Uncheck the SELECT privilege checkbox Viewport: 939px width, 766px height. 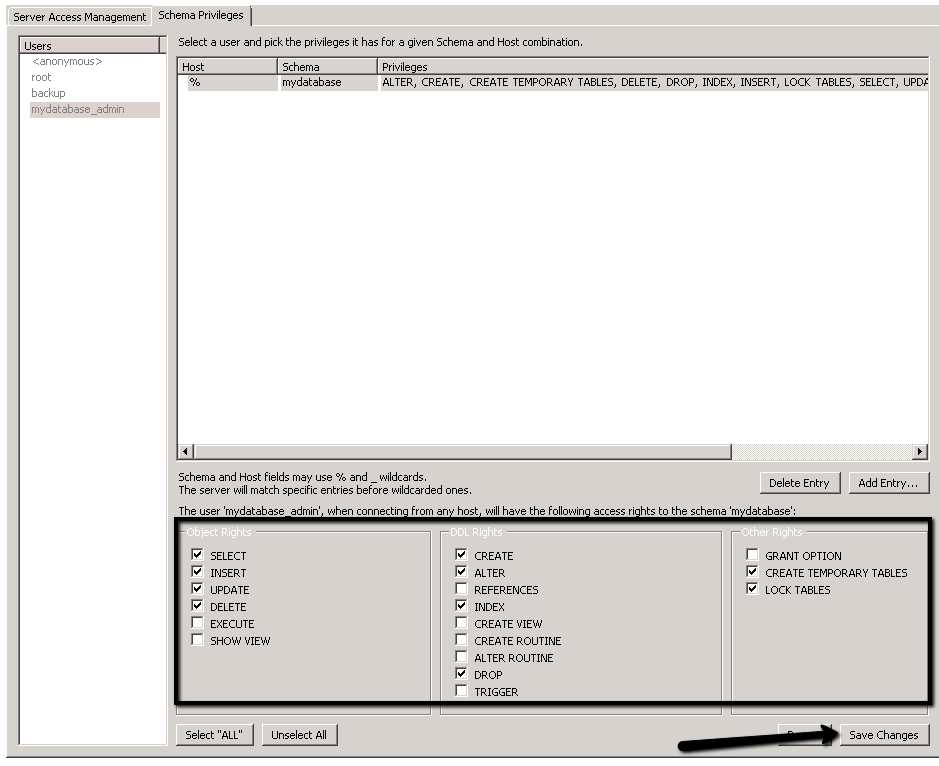(x=197, y=555)
